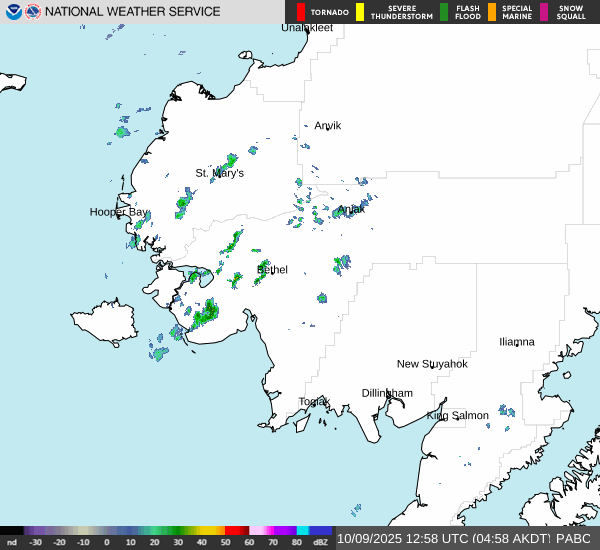The height and width of the screenshot is (550, 600).
Task: Select the yellow Severe Thunderstorm swatch
Action: pos(360,12)
